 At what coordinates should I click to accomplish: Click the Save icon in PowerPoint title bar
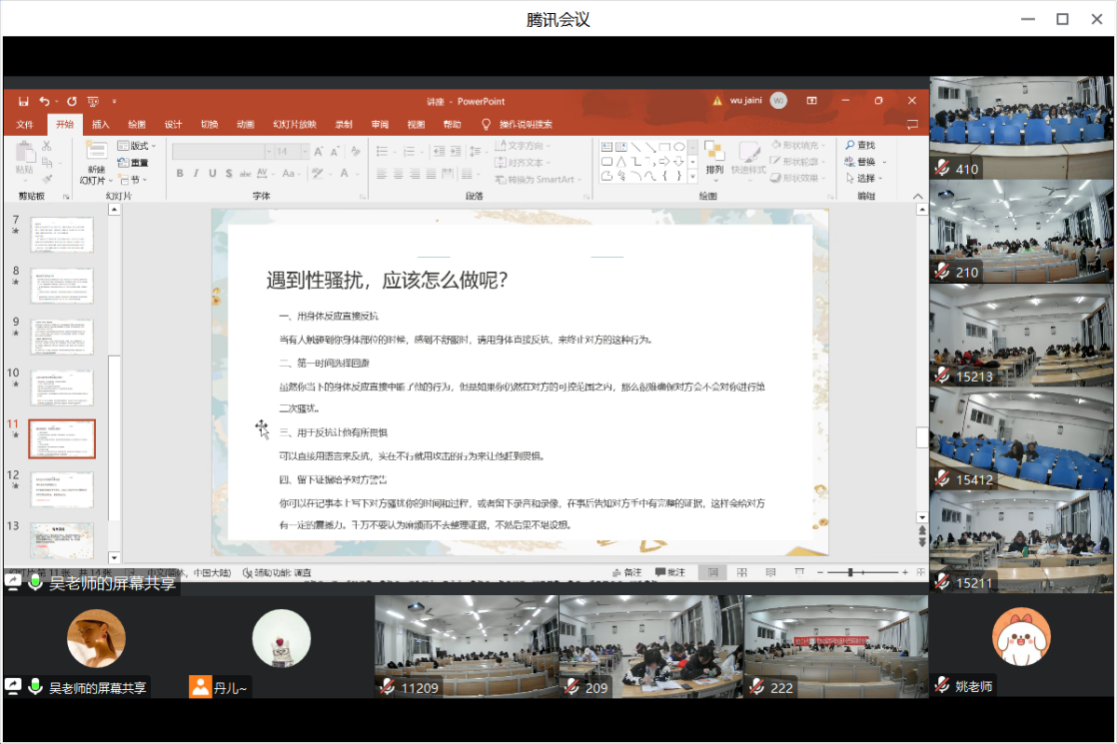(x=22, y=101)
